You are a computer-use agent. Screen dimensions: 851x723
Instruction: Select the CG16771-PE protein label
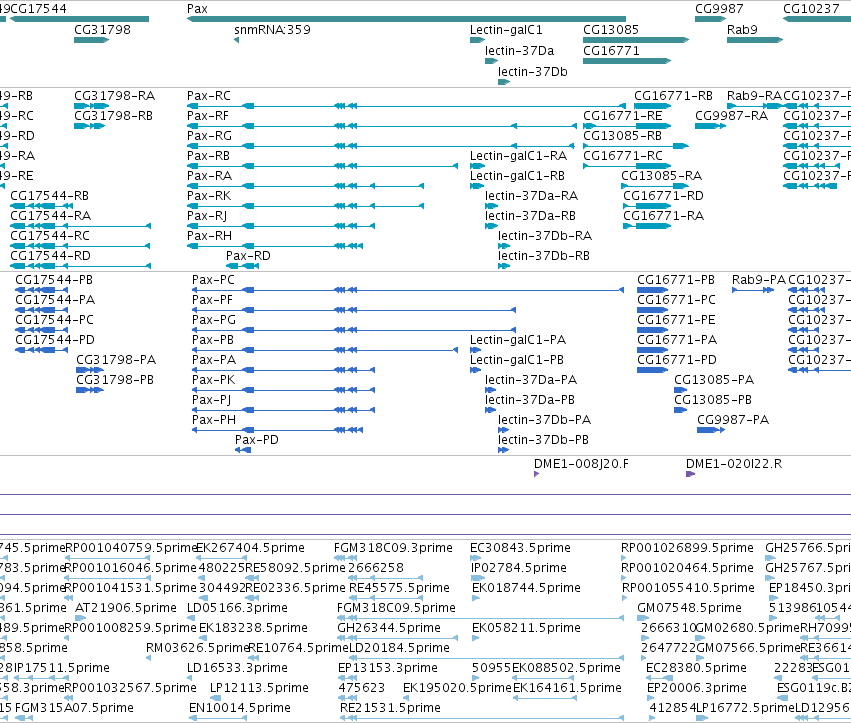[676, 320]
